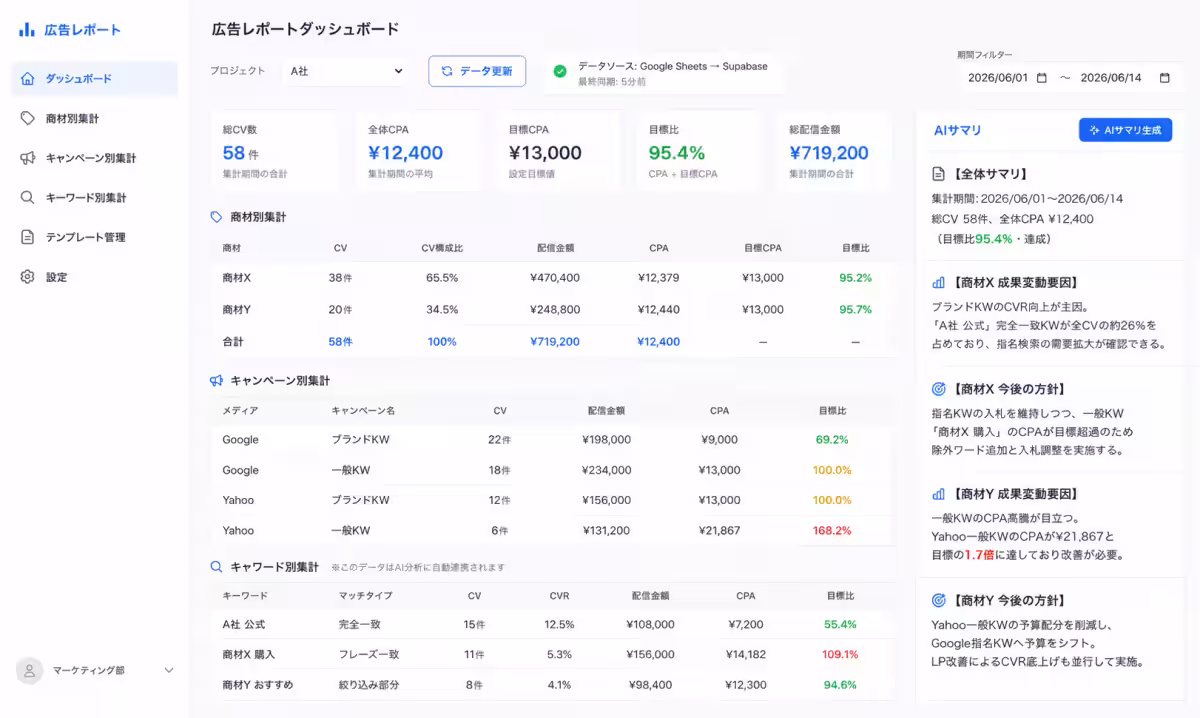The height and width of the screenshot is (718, 1200).
Task: Click the 広告レポート bar chart logo icon
Action: [x=27, y=30]
